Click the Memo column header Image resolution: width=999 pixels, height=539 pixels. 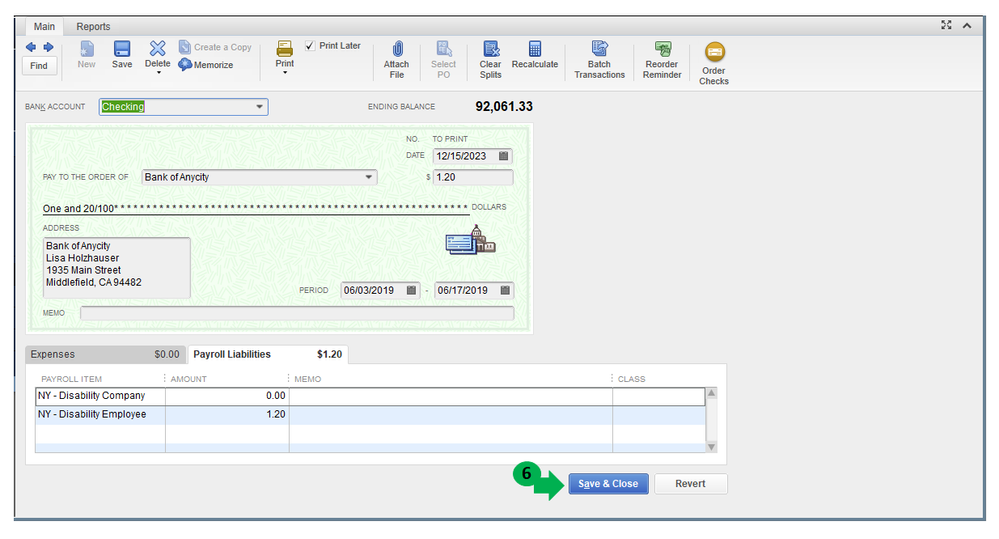tap(308, 378)
